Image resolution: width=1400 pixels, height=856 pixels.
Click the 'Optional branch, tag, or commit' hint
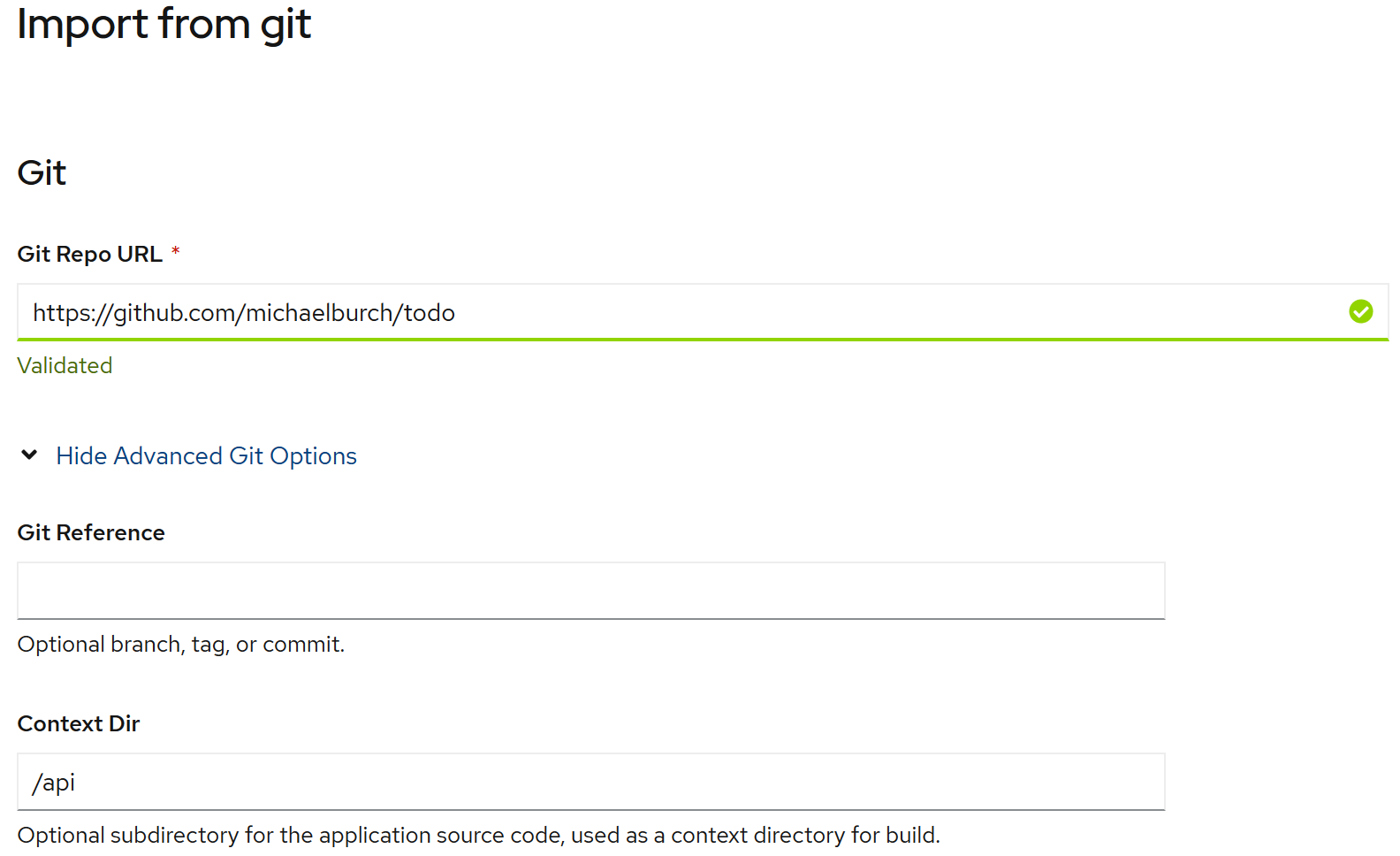point(181,645)
